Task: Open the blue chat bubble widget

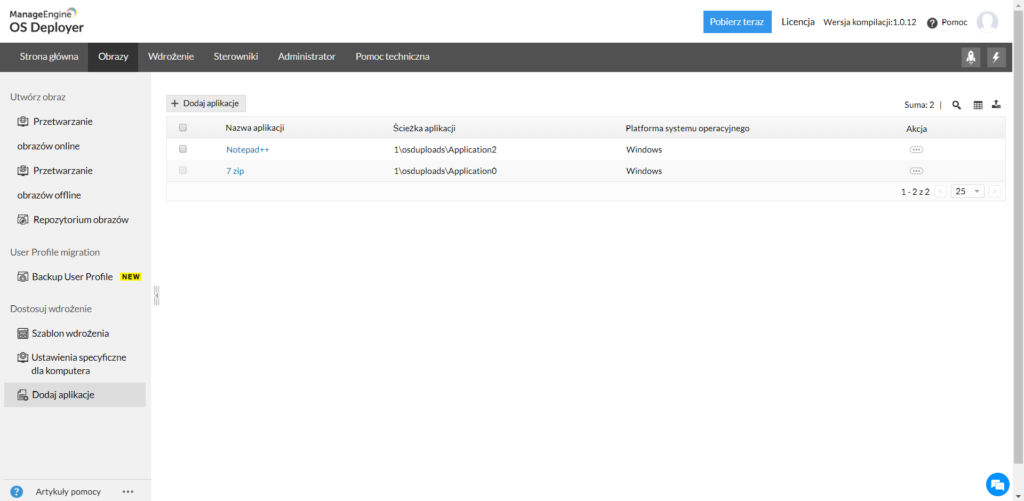Action: pos(996,484)
